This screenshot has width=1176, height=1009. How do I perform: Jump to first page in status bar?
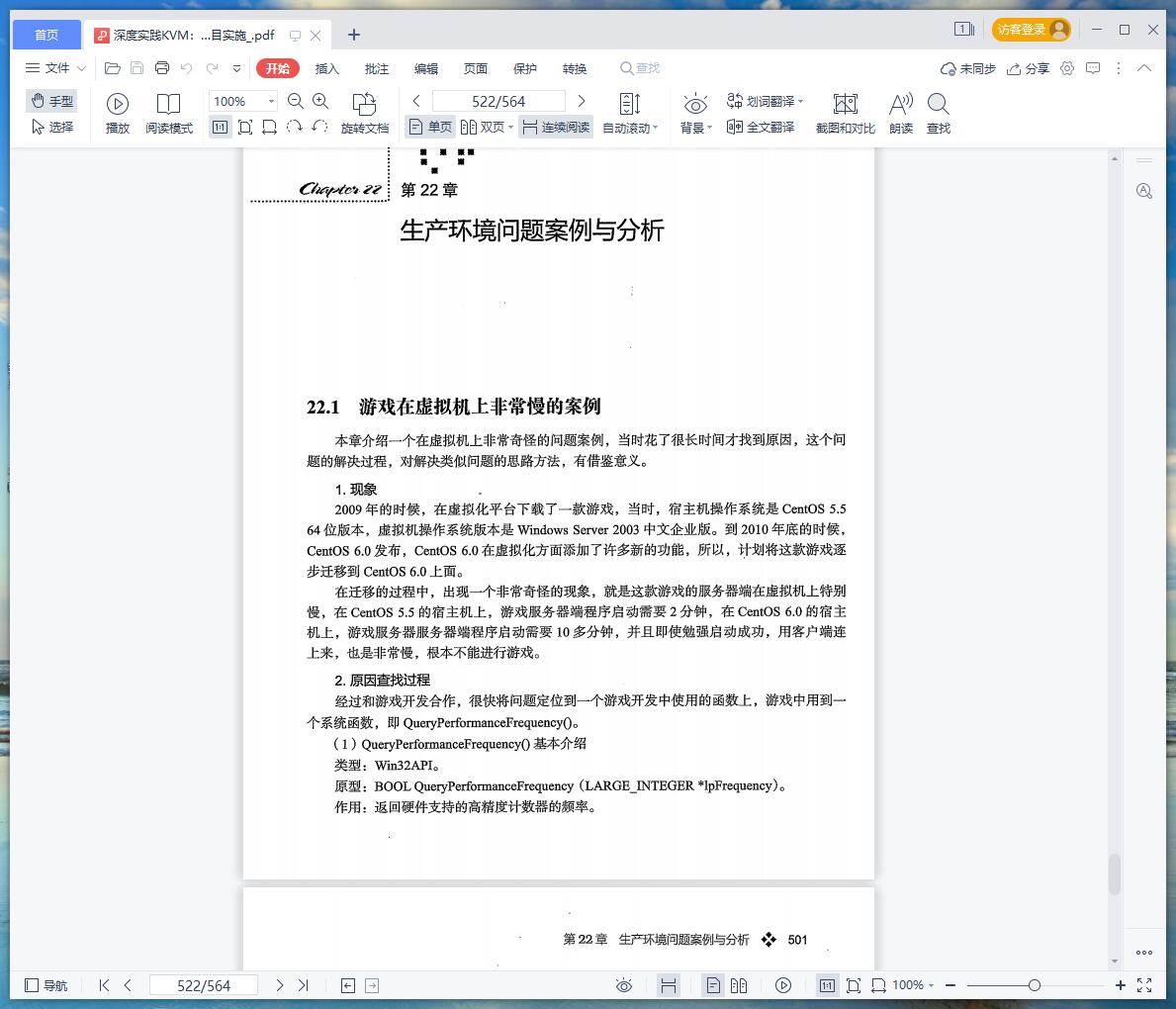104,985
